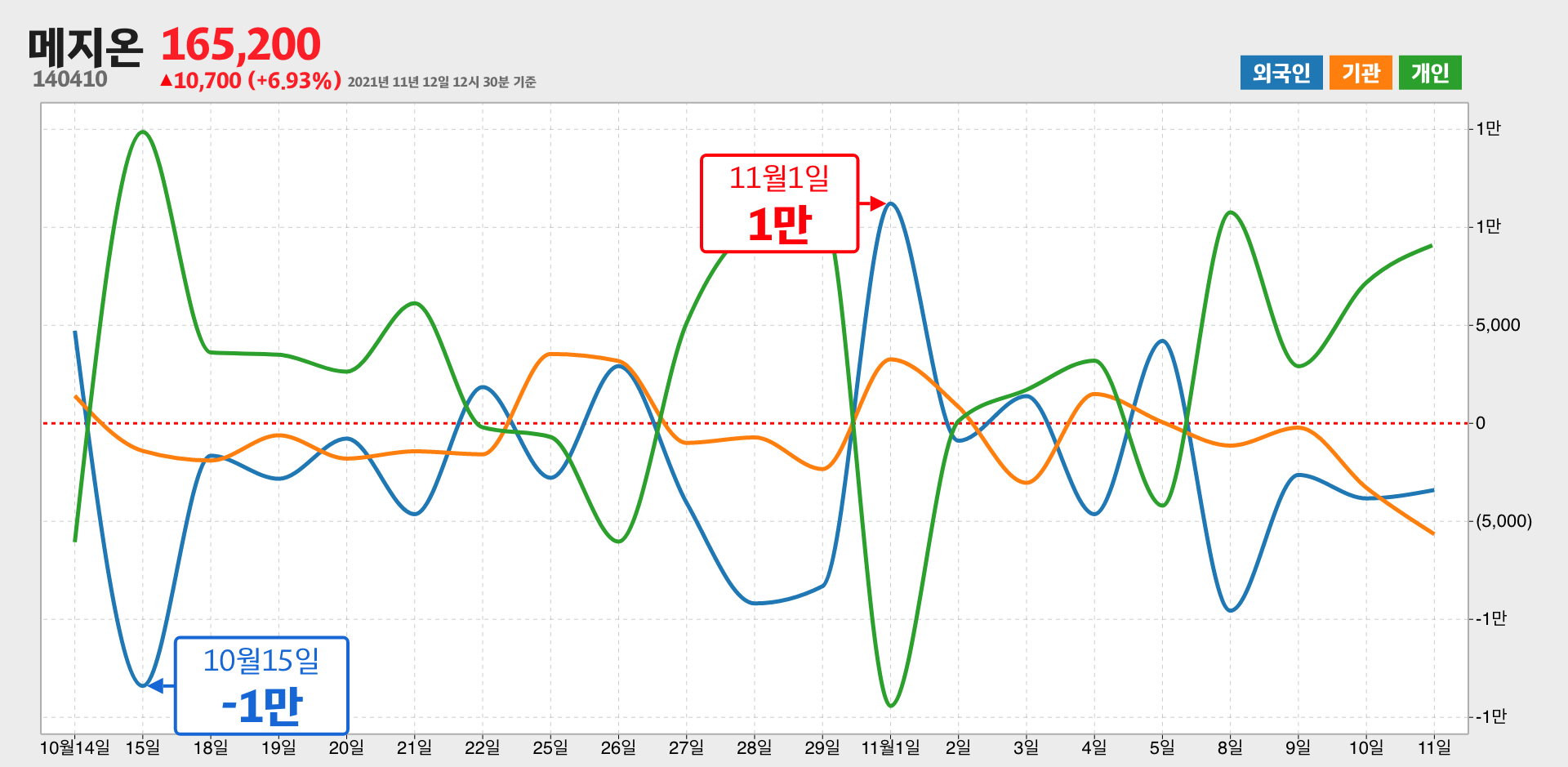The width and height of the screenshot is (1568, 767).
Task: Click x-axis label 18일
Action: pos(211,747)
